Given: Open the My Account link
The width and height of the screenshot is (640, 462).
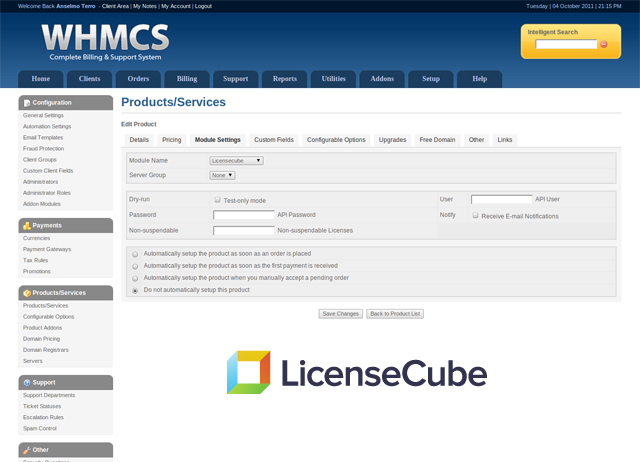Looking at the screenshot, I should click(x=176, y=6).
